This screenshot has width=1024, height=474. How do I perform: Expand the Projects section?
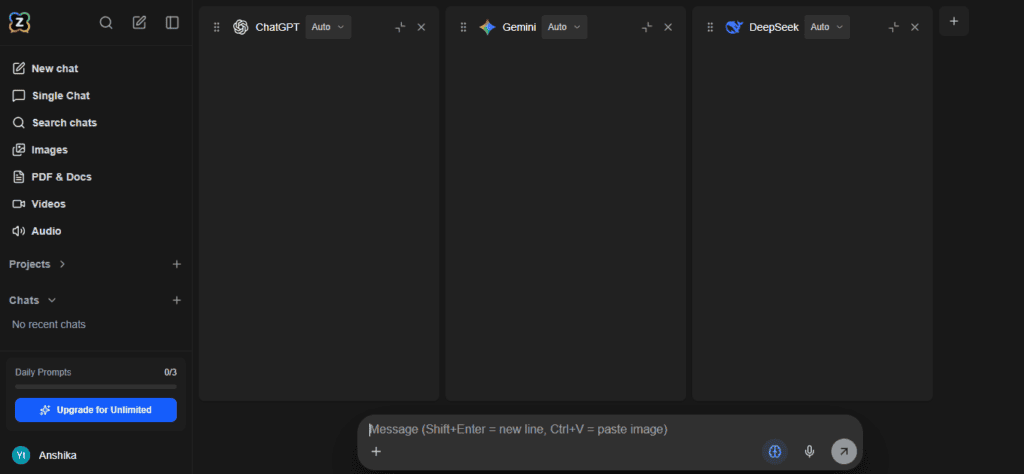tap(38, 264)
